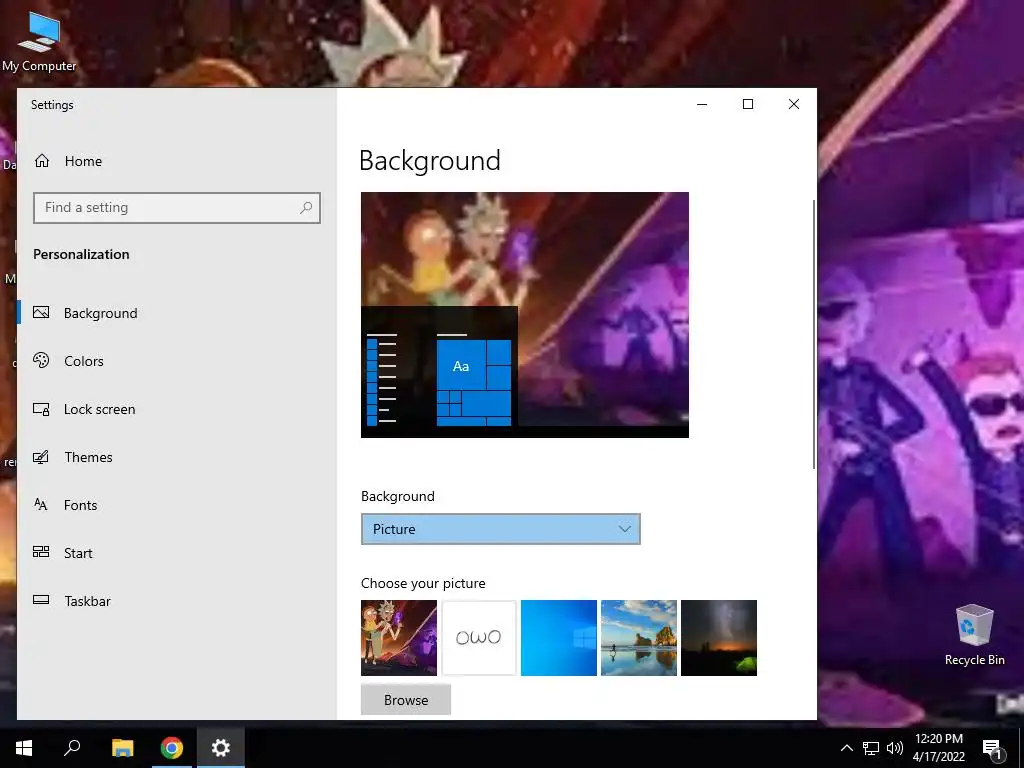The height and width of the screenshot is (768, 1024).
Task: Pick the blue Windows logo wallpaper thumbnail
Action: click(559, 638)
